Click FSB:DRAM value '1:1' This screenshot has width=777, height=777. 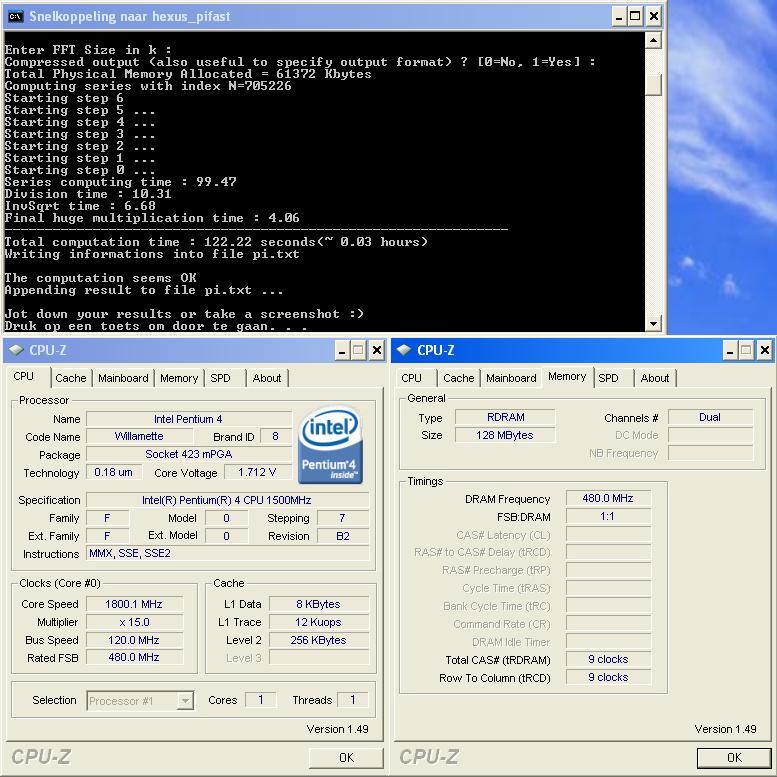608,516
